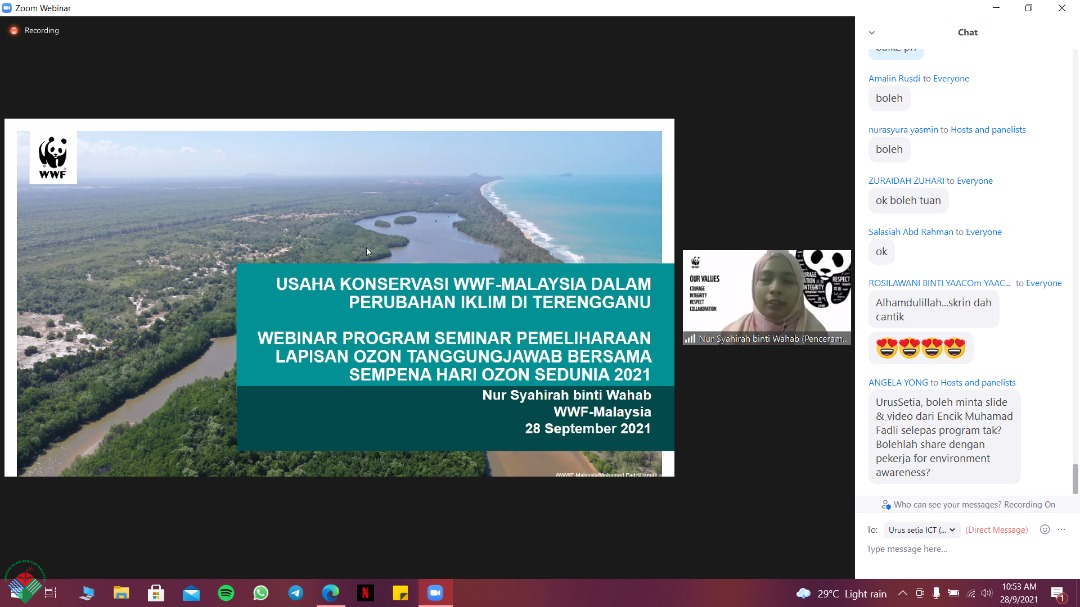Viewport: 1080px width, 607px height.
Task: Click the Meet Now camera tray icon
Action: pos(920,593)
